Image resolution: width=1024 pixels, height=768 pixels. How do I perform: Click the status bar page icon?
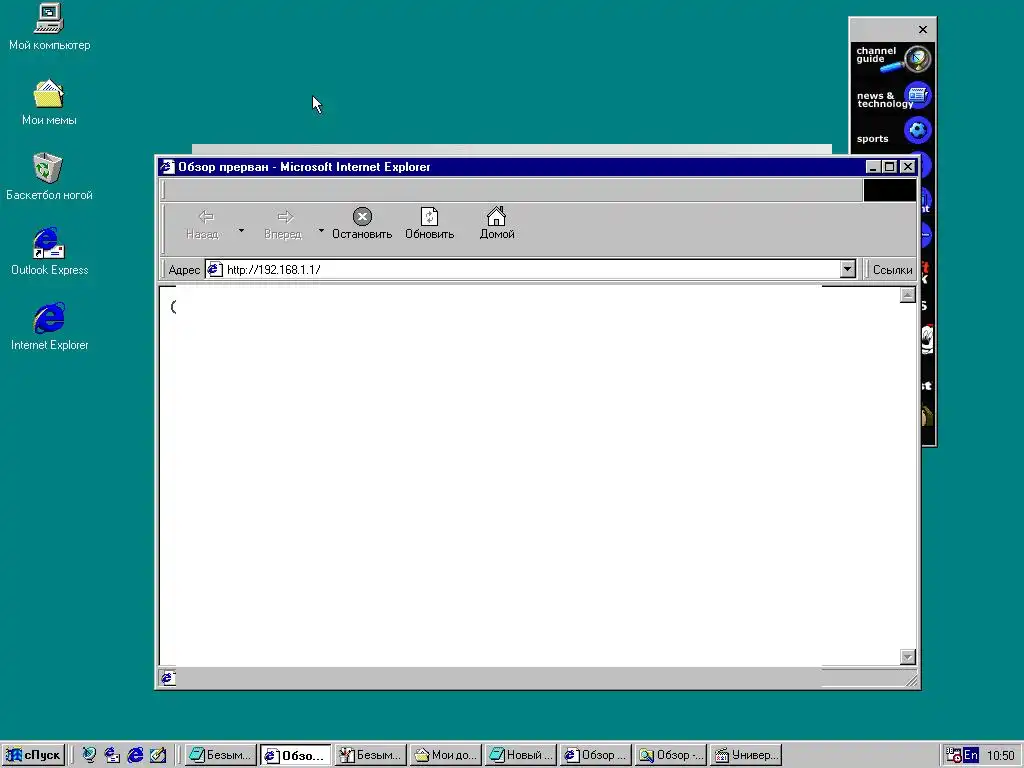tap(168, 678)
